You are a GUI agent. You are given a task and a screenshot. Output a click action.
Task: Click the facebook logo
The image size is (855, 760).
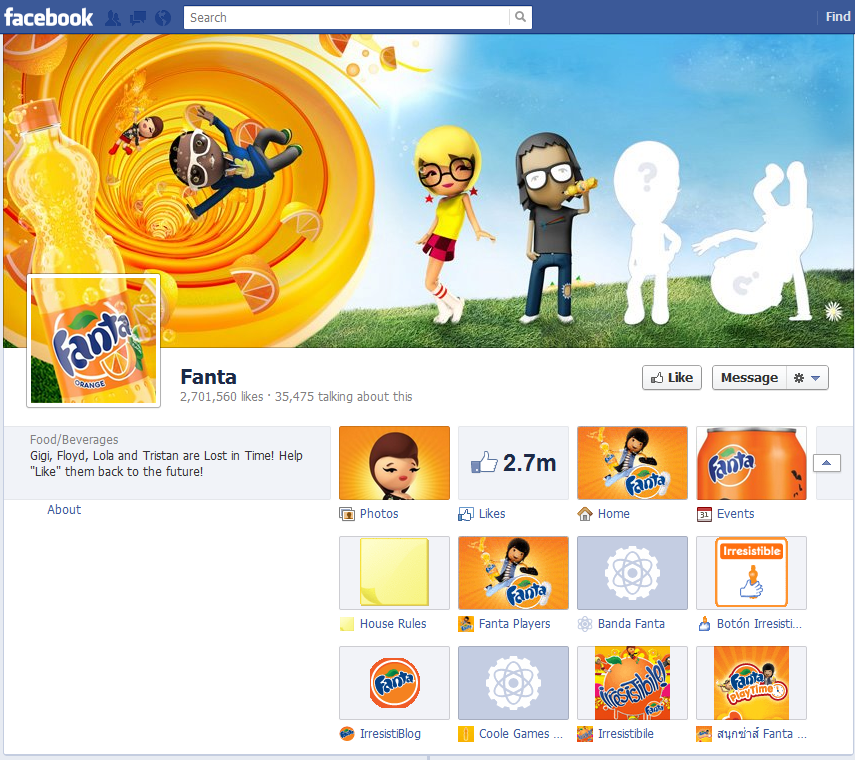pos(48,17)
